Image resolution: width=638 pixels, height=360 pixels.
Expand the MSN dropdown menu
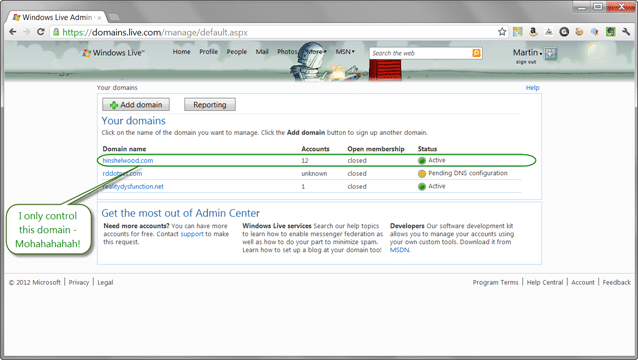[x=345, y=52]
